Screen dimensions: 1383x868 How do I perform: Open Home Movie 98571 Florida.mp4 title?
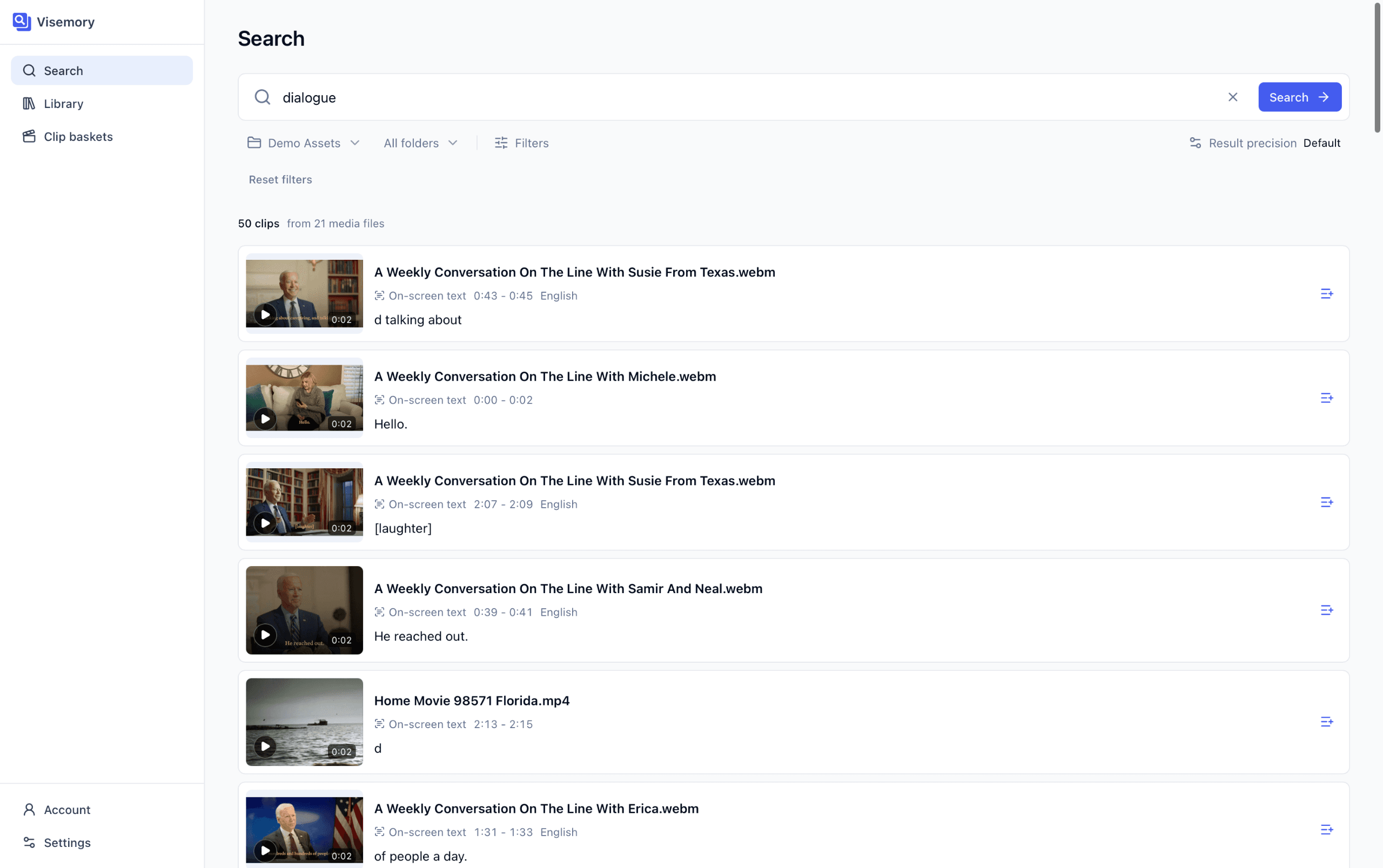[x=471, y=701]
